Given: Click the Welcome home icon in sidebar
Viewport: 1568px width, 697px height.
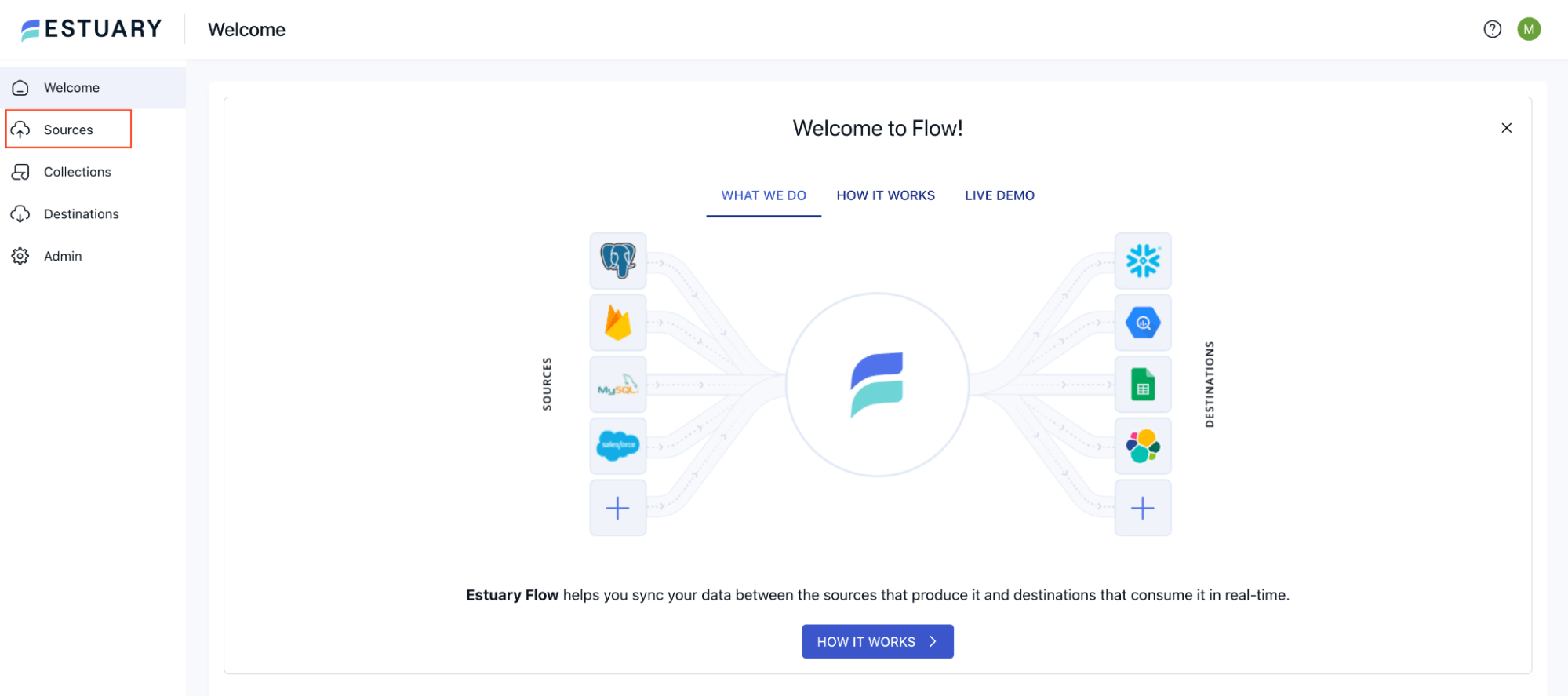Looking at the screenshot, I should [20, 88].
